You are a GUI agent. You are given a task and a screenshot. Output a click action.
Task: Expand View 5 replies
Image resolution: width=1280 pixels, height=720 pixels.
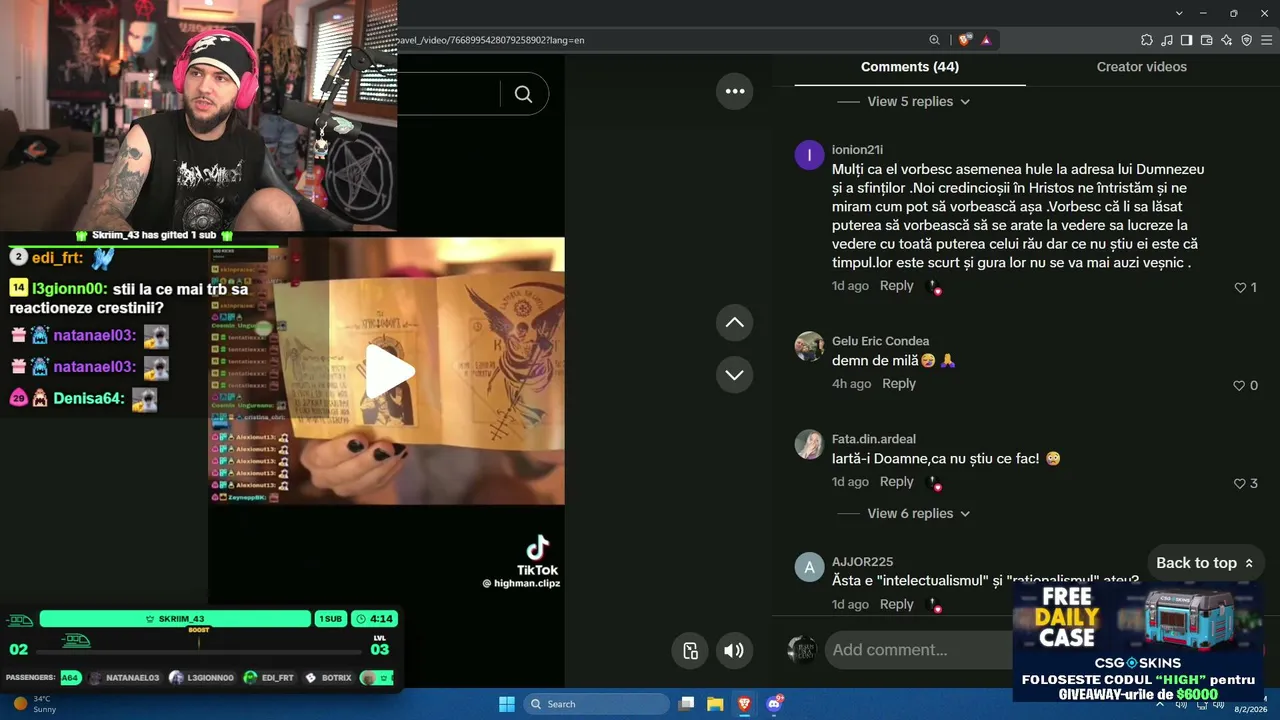point(918,101)
